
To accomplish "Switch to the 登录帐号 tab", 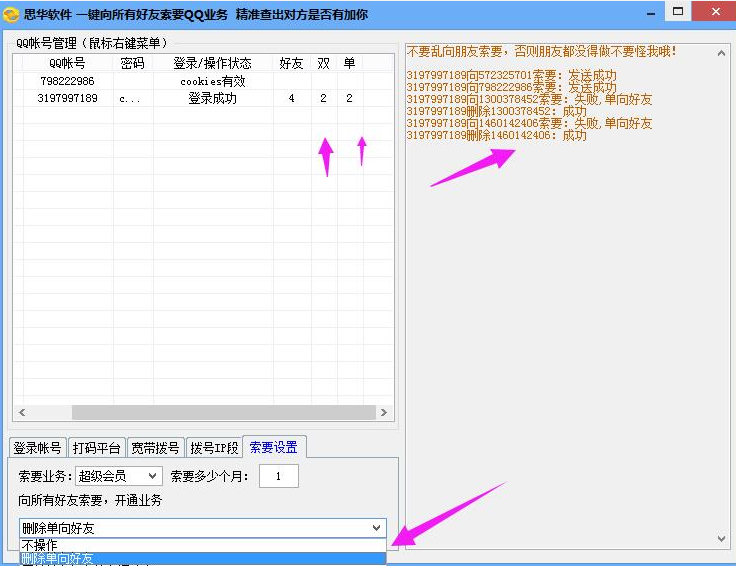I will (38, 448).
